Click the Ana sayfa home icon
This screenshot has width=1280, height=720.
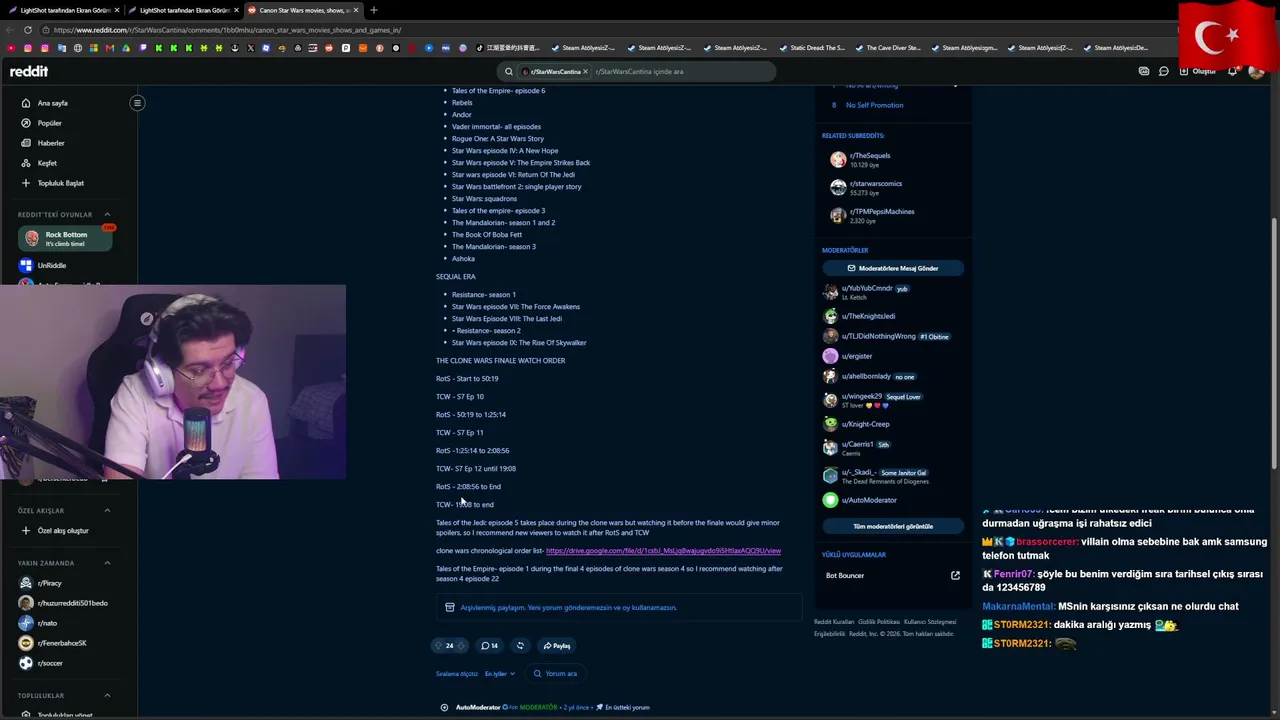click(x=26, y=103)
